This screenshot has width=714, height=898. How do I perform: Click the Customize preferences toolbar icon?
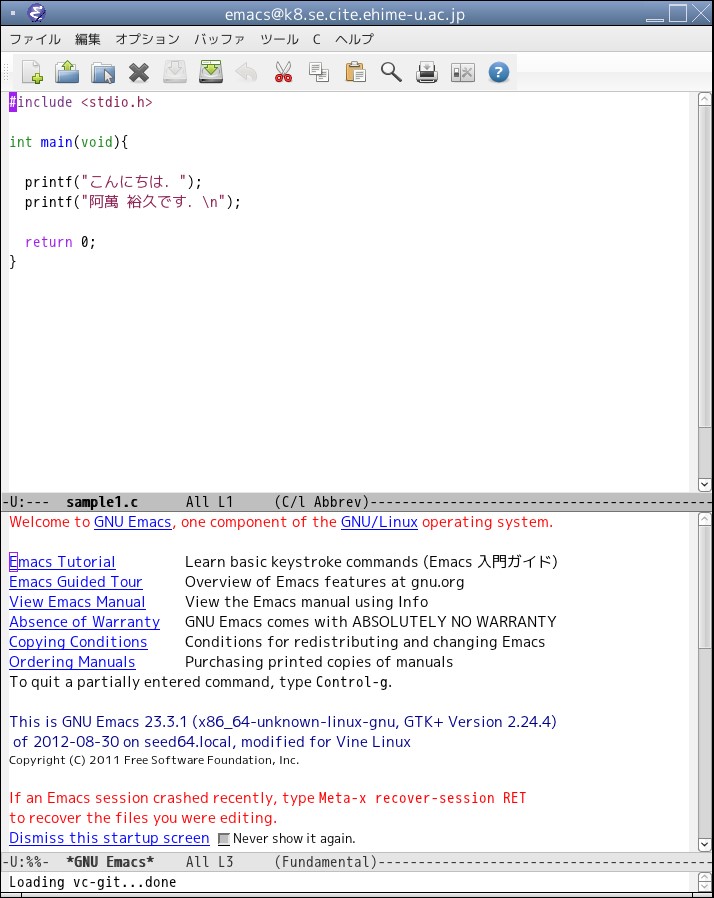tap(463, 72)
